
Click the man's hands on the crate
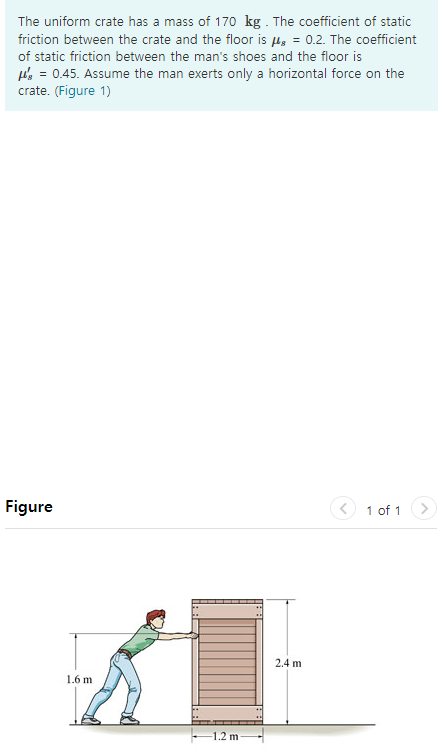tap(193, 635)
